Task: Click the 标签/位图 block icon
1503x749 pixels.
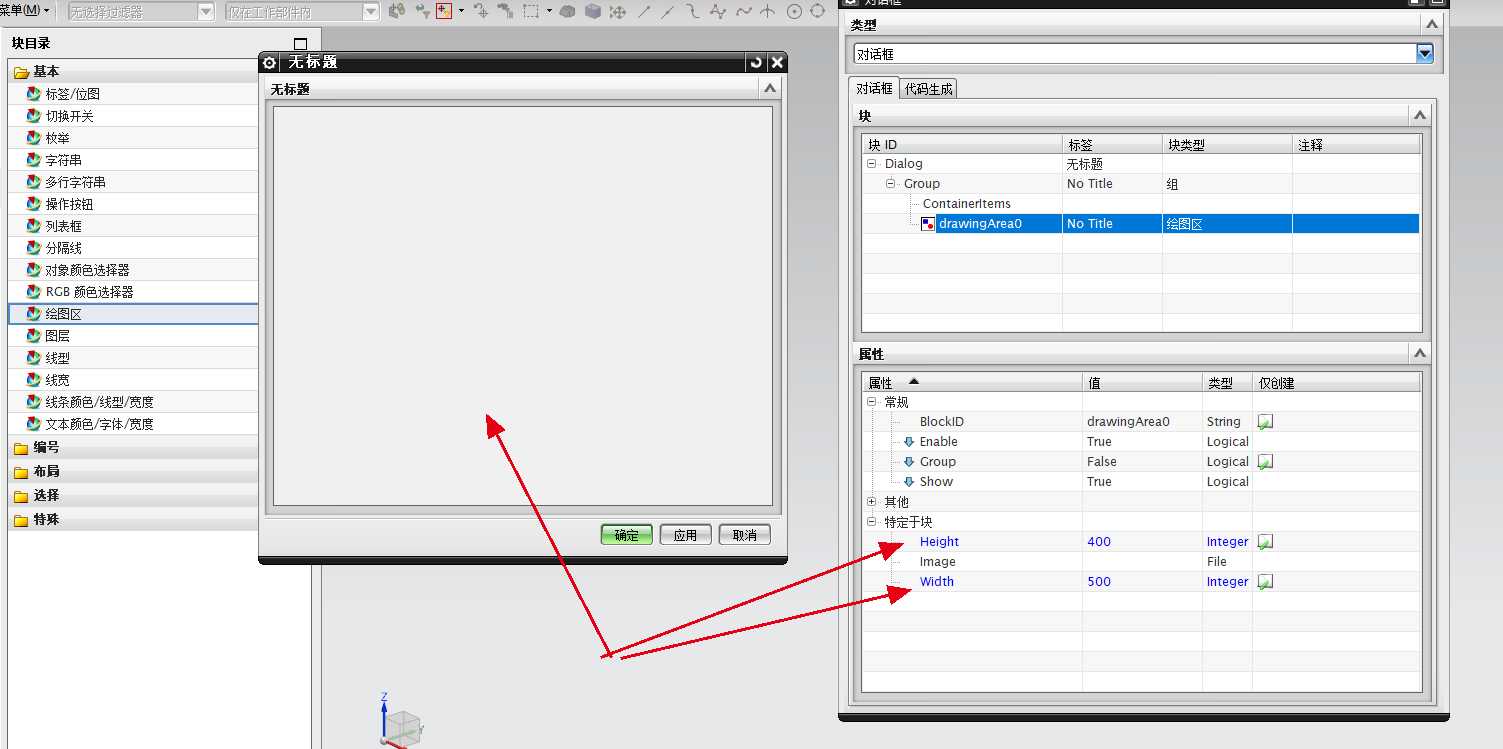Action: coord(34,94)
